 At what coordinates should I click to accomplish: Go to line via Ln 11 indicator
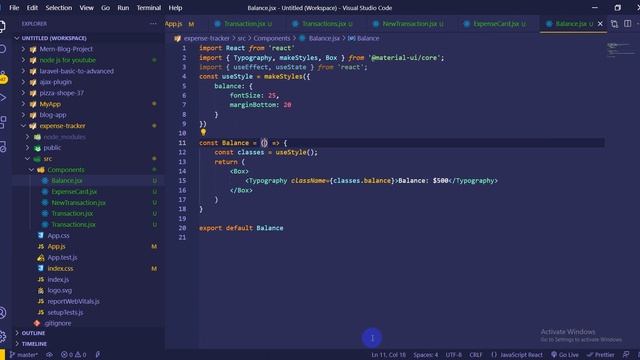389,355
